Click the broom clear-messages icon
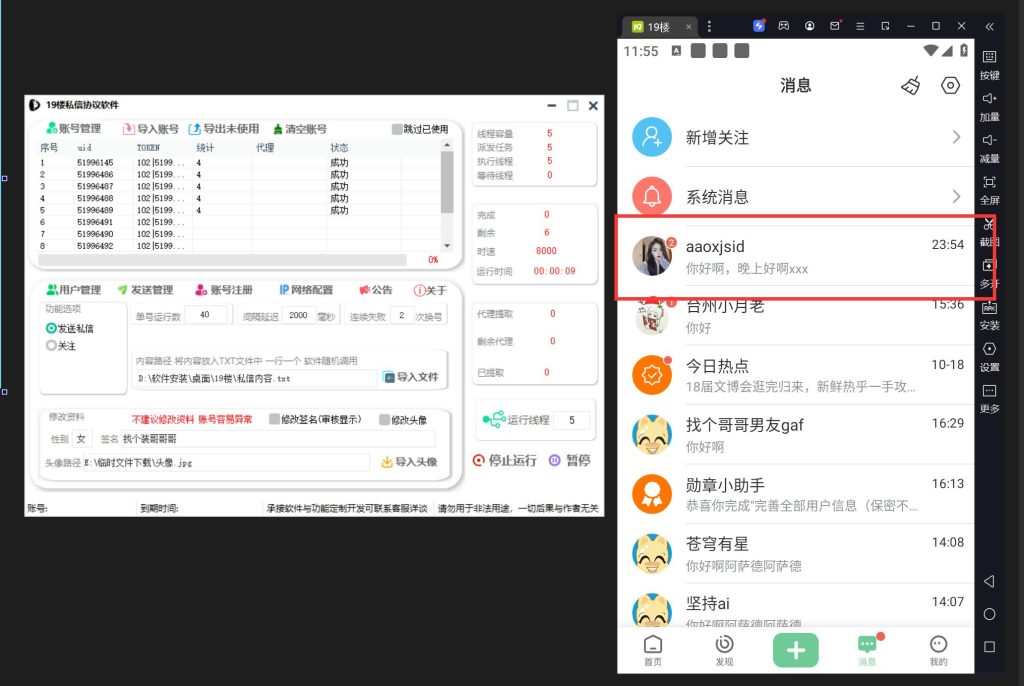1024x686 pixels. click(910, 86)
